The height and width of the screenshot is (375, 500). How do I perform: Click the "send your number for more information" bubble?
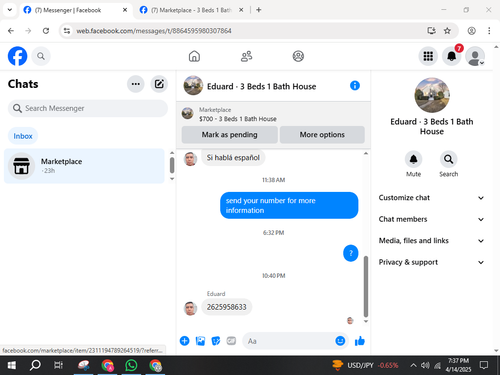pos(289,205)
